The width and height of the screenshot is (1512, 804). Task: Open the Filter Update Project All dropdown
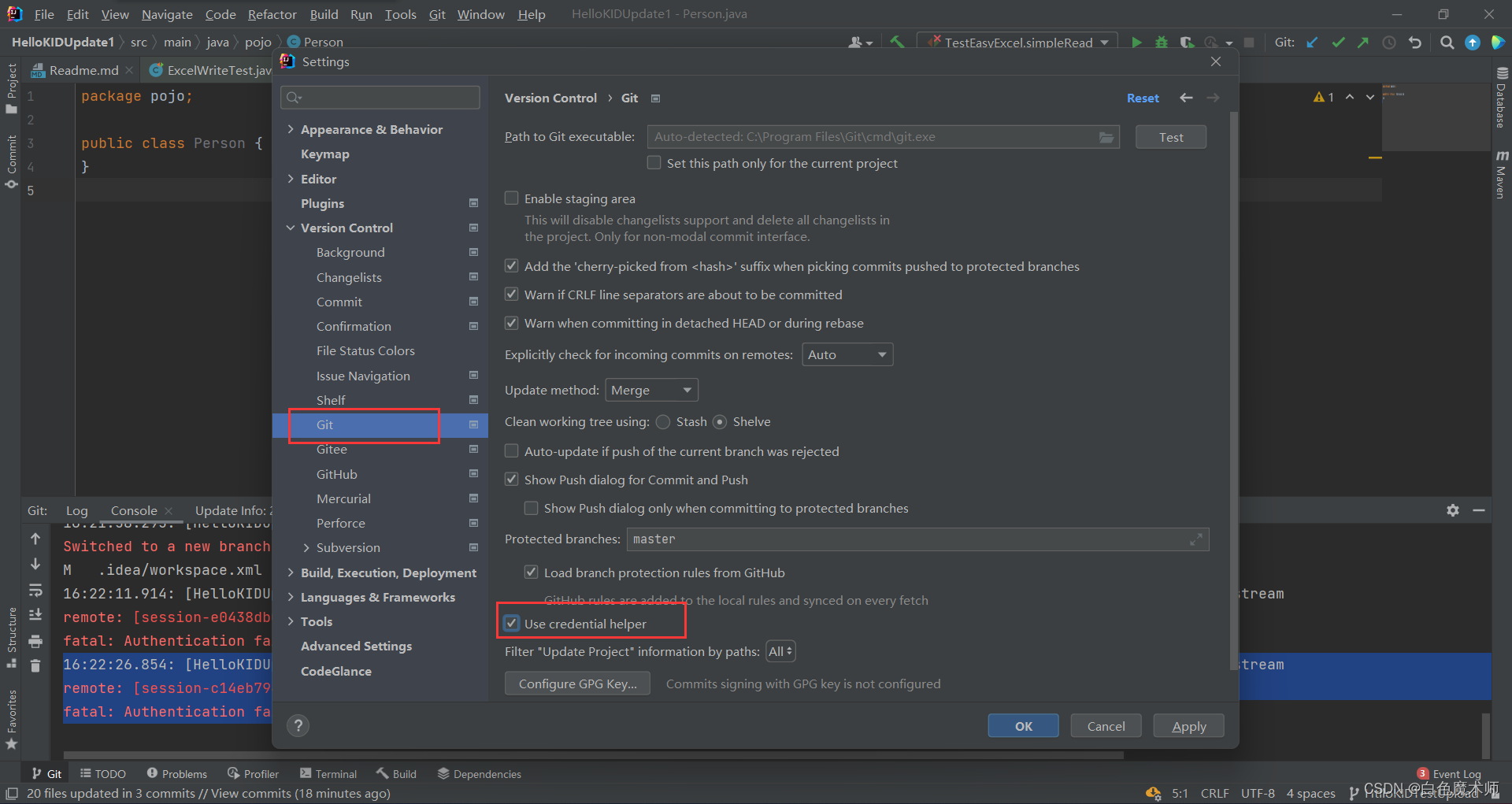click(x=781, y=651)
